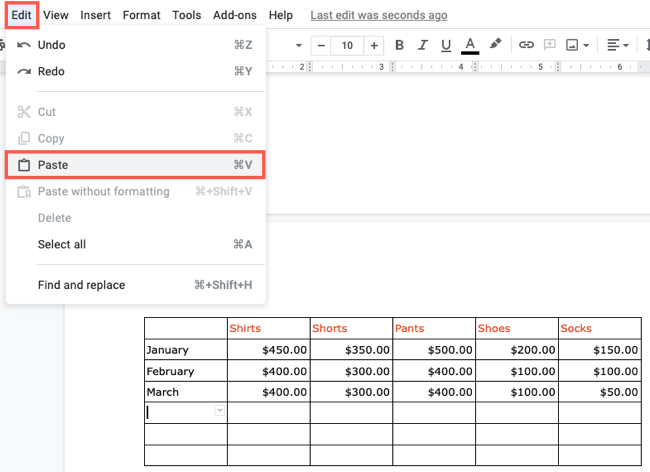The image size is (650, 472).
Task: Open the text color picker
Action: pos(470,45)
